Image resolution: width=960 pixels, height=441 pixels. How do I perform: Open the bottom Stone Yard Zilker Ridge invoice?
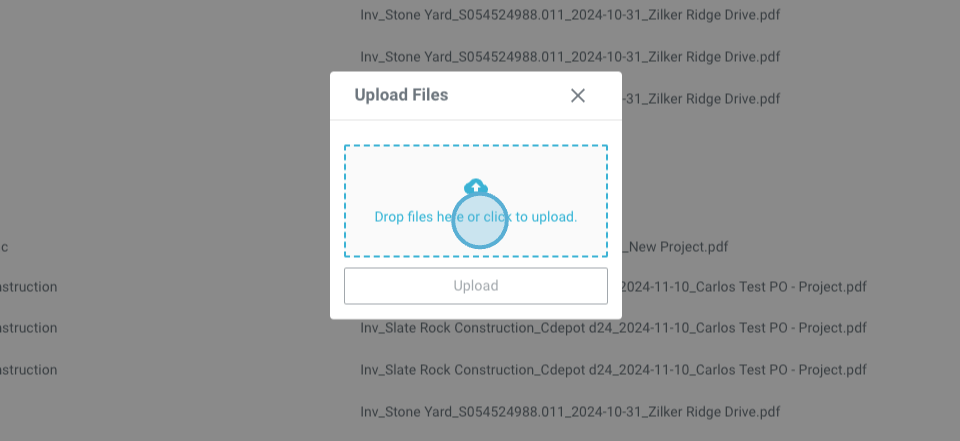pyautogui.click(x=570, y=411)
